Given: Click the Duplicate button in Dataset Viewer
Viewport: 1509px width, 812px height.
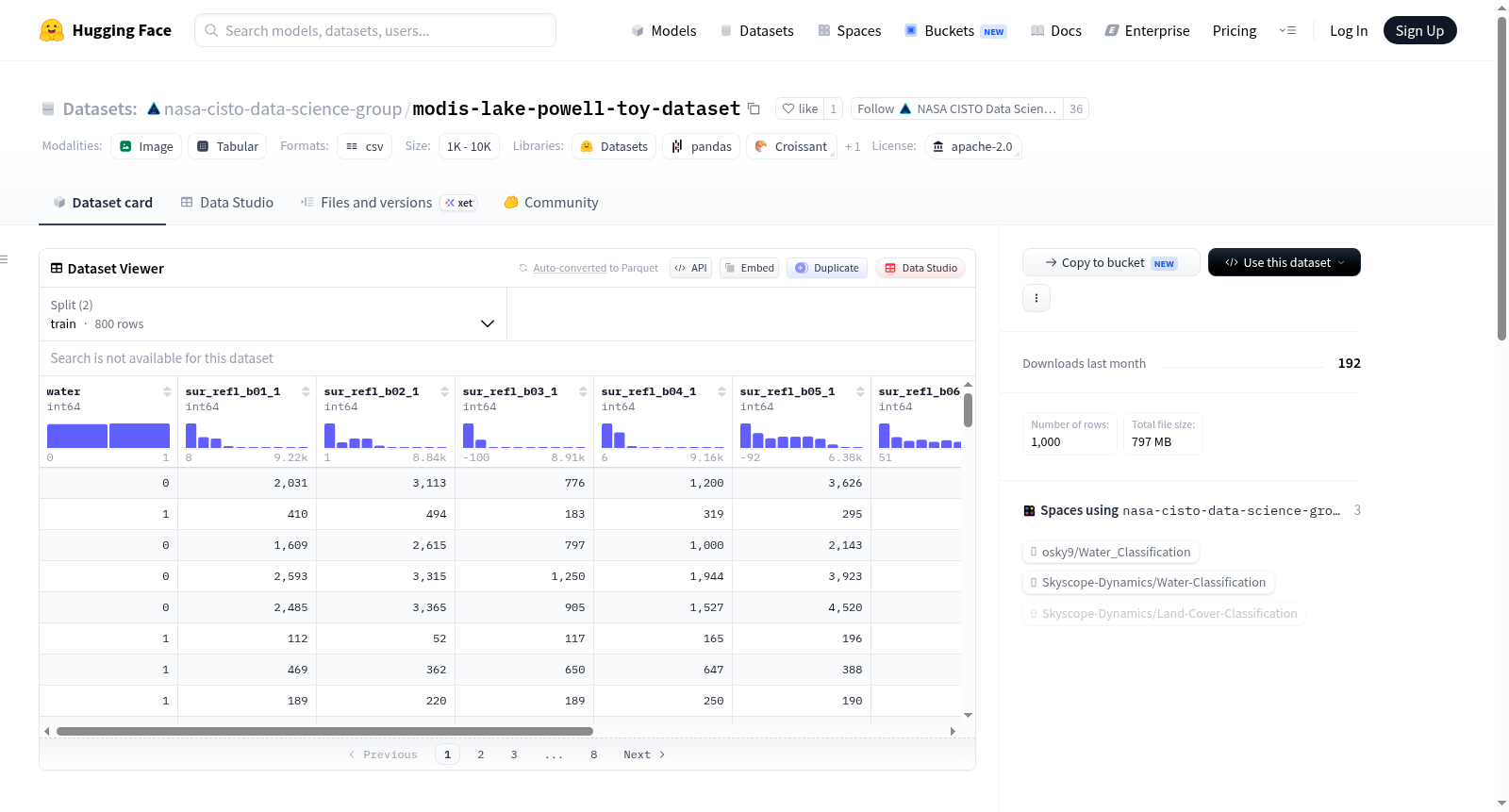Looking at the screenshot, I should [x=827, y=268].
